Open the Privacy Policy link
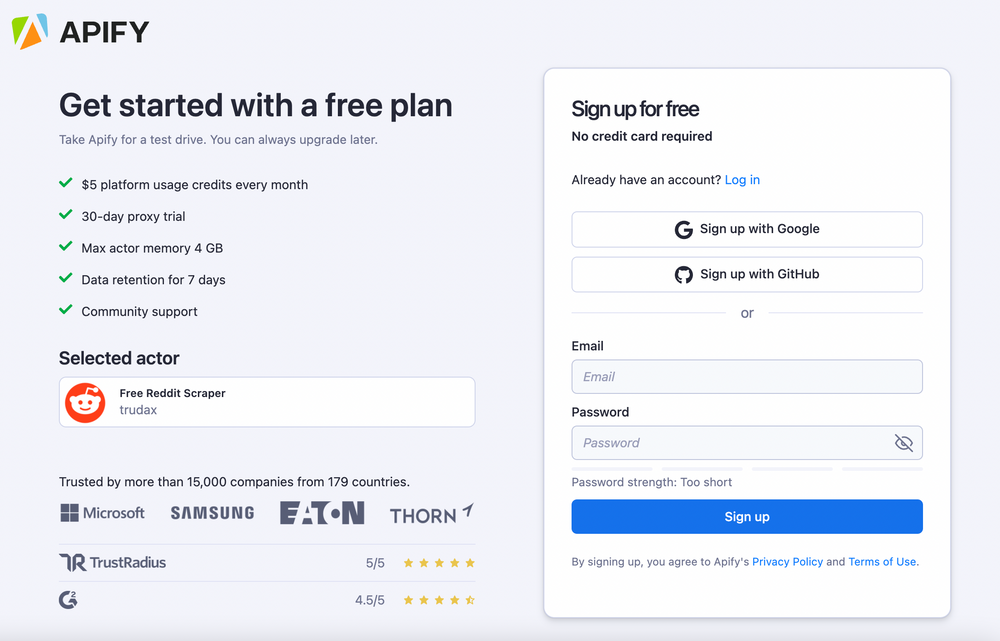 pyautogui.click(x=787, y=562)
